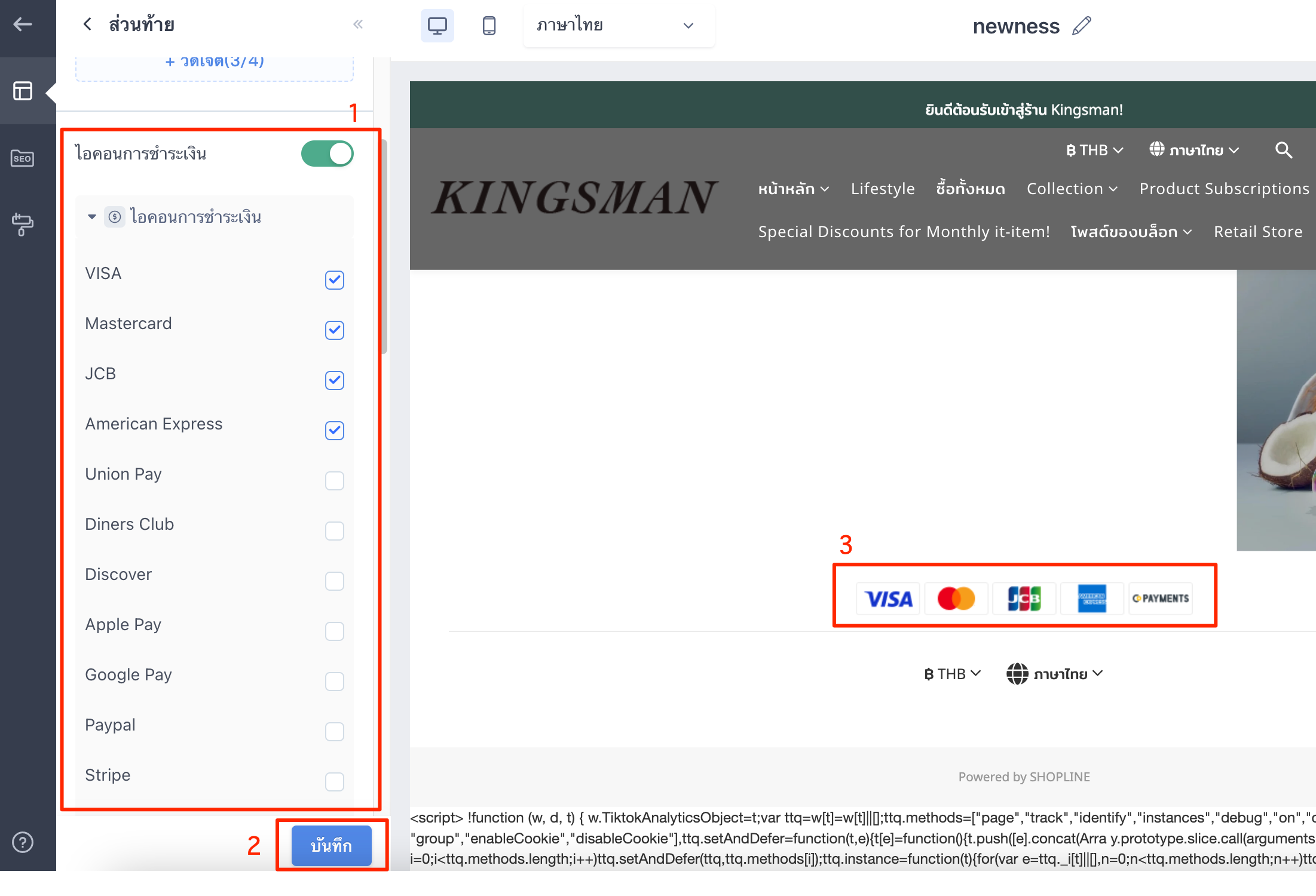This screenshot has height=896, width=1316.
Task: Click the newness theme title
Action: pos(1016,26)
